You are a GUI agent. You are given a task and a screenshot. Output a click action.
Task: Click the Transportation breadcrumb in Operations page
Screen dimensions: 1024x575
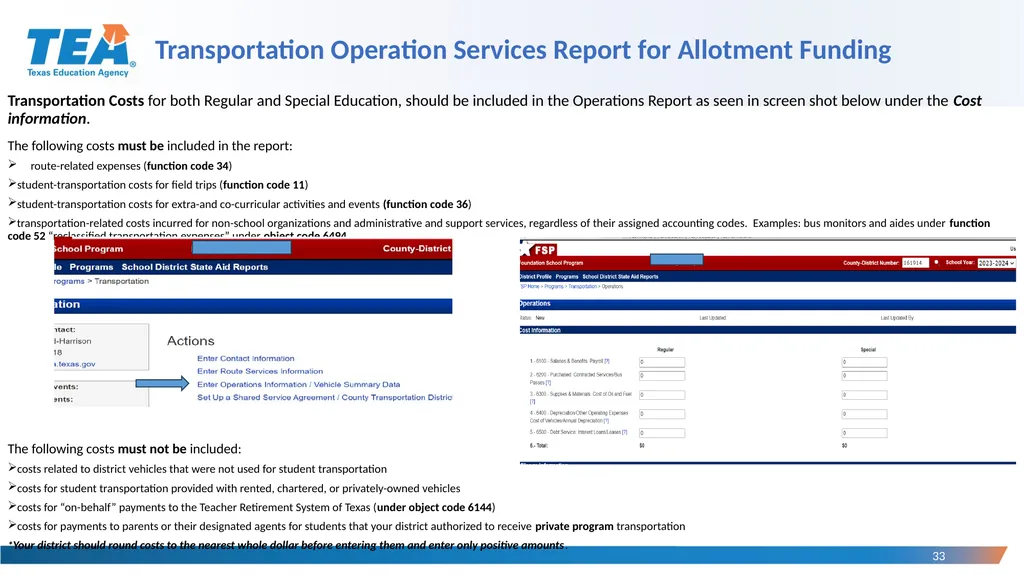point(582,286)
